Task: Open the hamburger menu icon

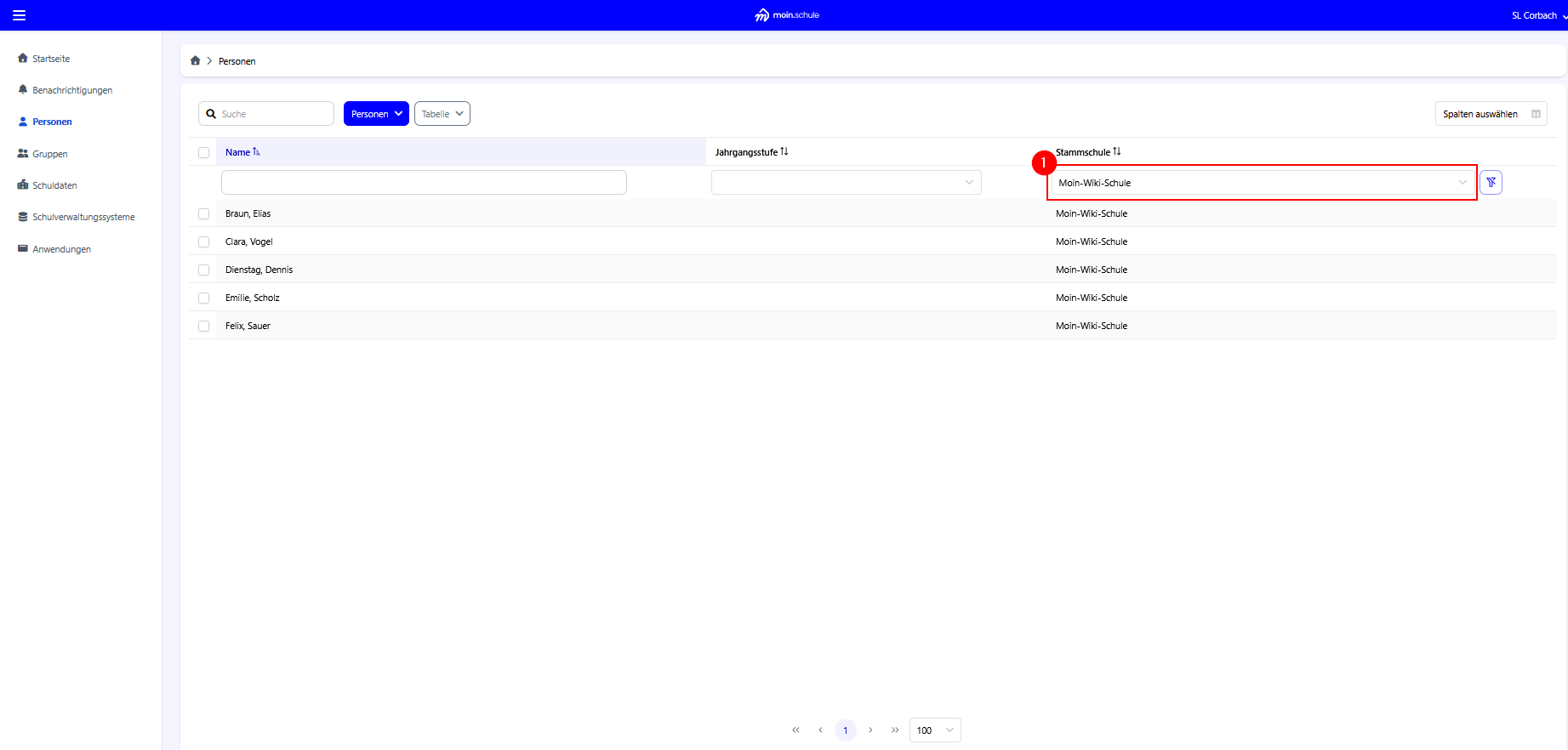Action: [x=19, y=15]
